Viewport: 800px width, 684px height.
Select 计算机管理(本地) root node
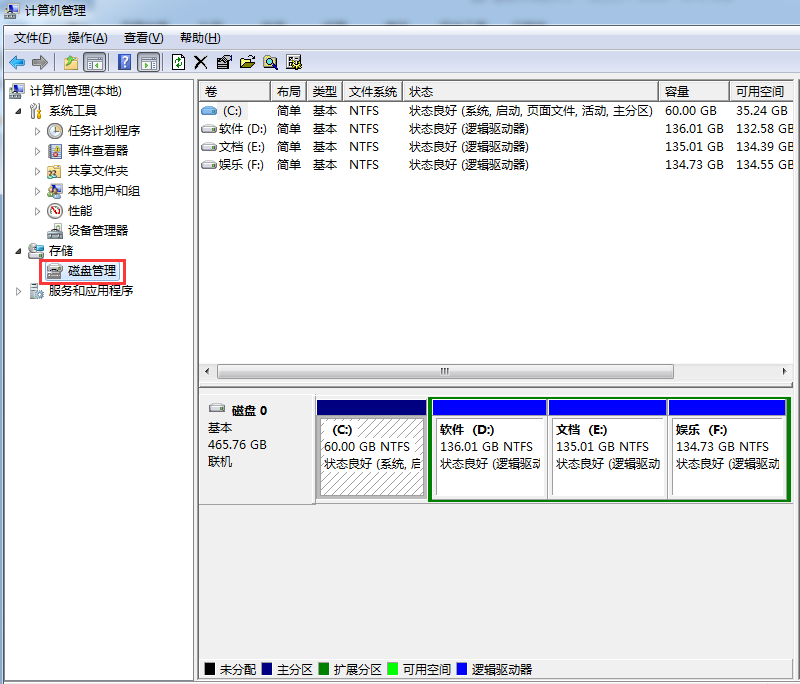76,91
